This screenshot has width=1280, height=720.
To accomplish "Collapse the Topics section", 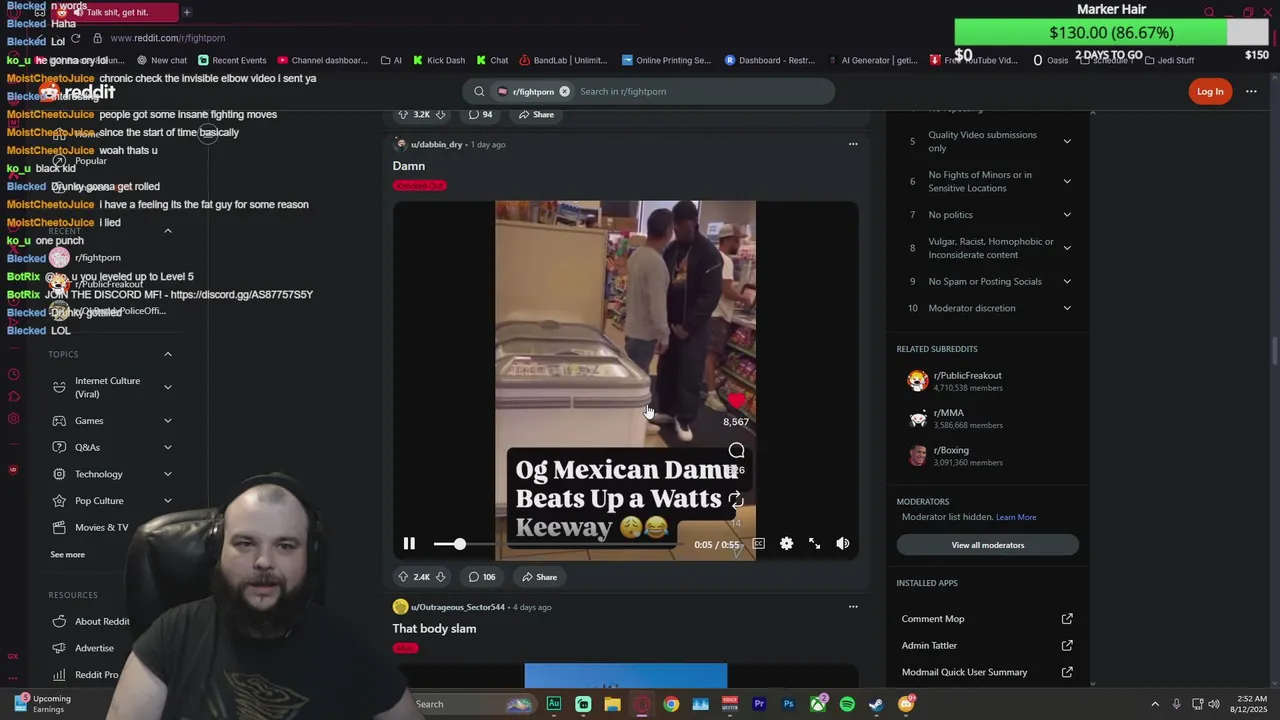I will [168, 355].
